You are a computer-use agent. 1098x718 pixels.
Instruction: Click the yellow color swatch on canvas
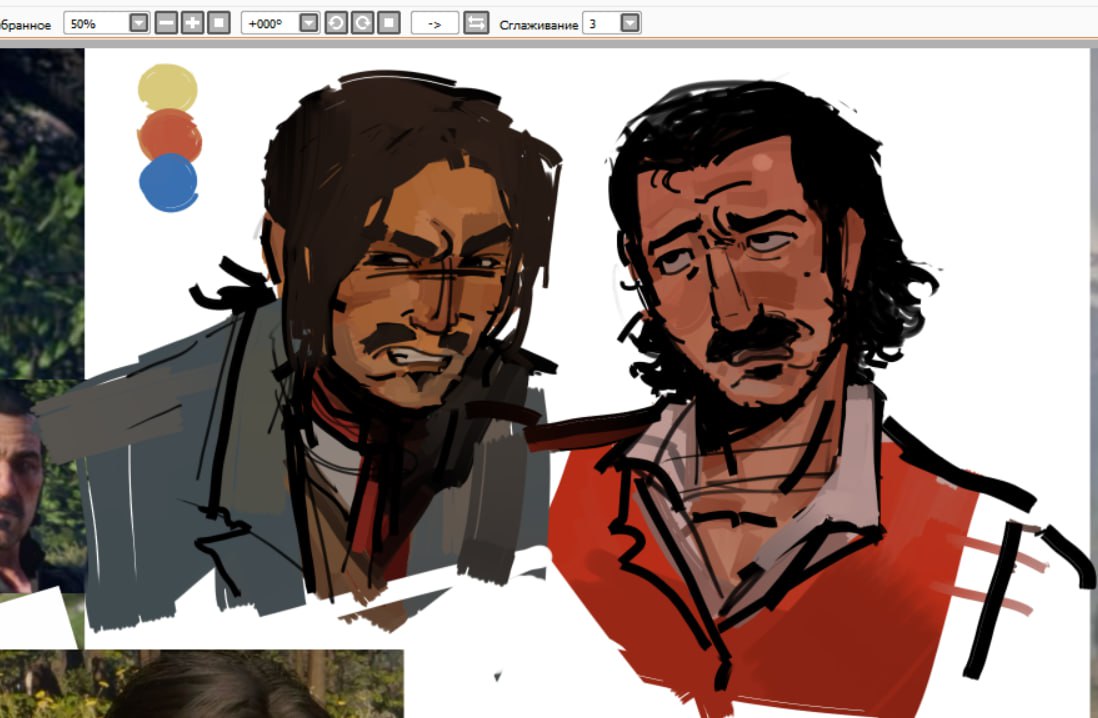tap(167, 88)
